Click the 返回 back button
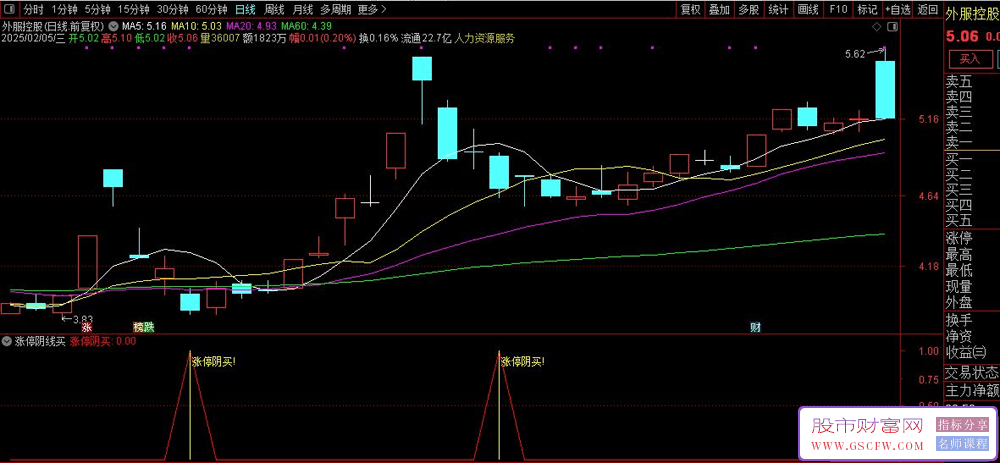Image resolution: width=1000 pixels, height=463 pixels. tap(928, 10)
